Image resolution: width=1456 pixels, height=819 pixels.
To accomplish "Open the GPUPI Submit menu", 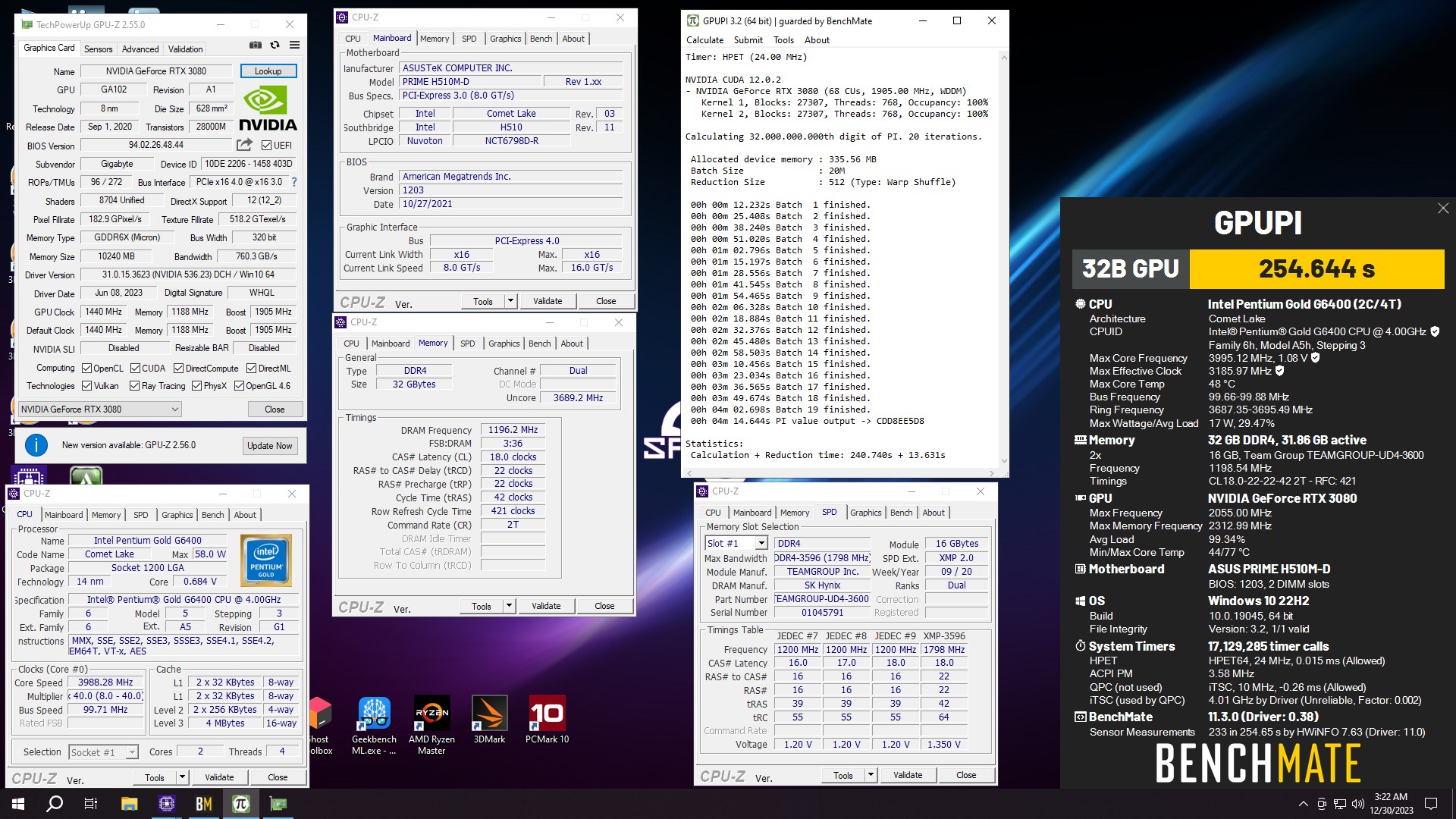I will click(x=748, y=40).
